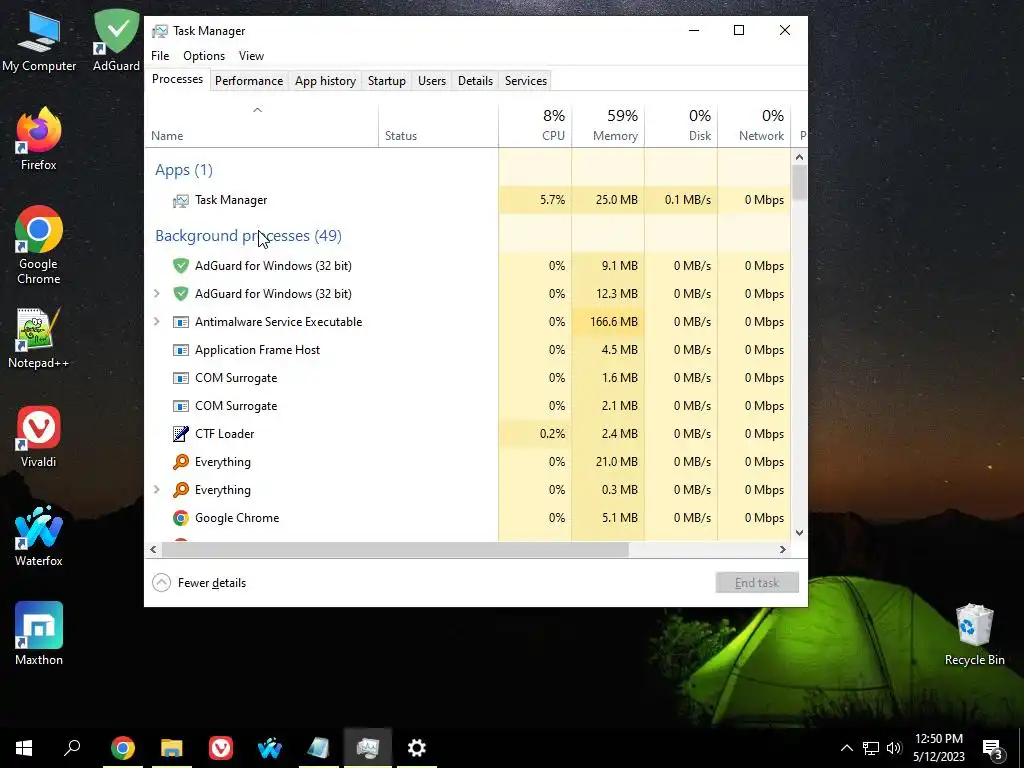Click the End task button
The height and width of the screenshot is (768, 1024).
coord(757,583)
